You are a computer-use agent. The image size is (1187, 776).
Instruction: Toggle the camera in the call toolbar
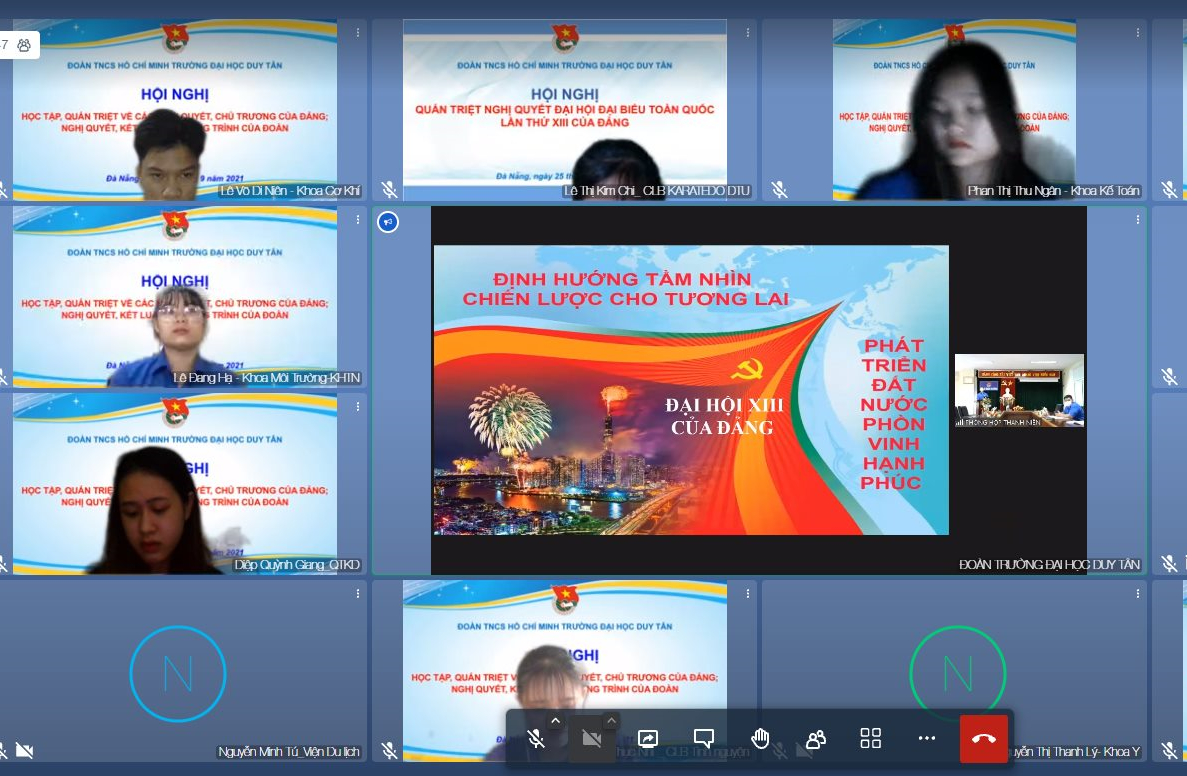coord(592,738)
